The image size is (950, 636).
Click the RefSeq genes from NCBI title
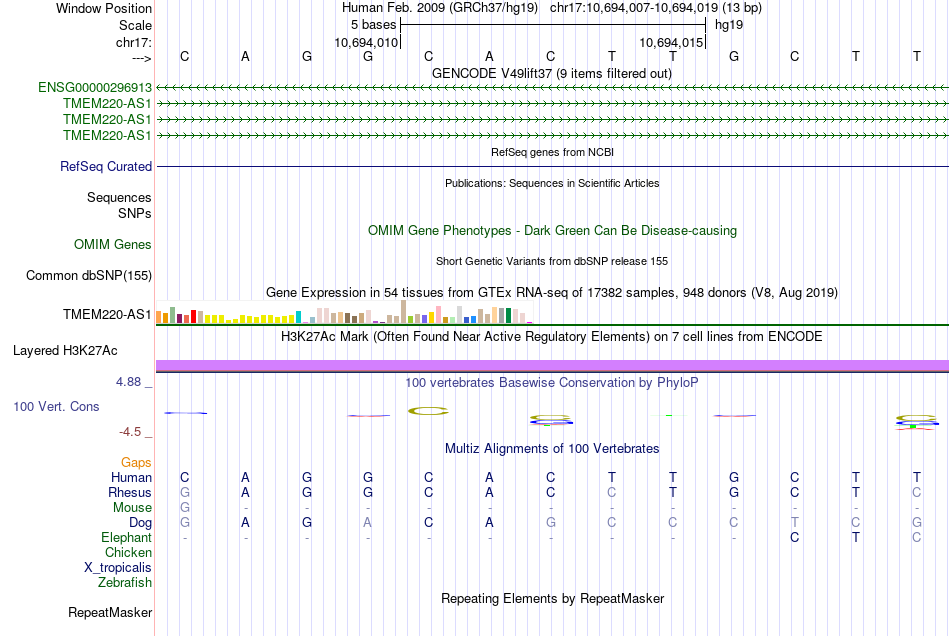(552, 152)
